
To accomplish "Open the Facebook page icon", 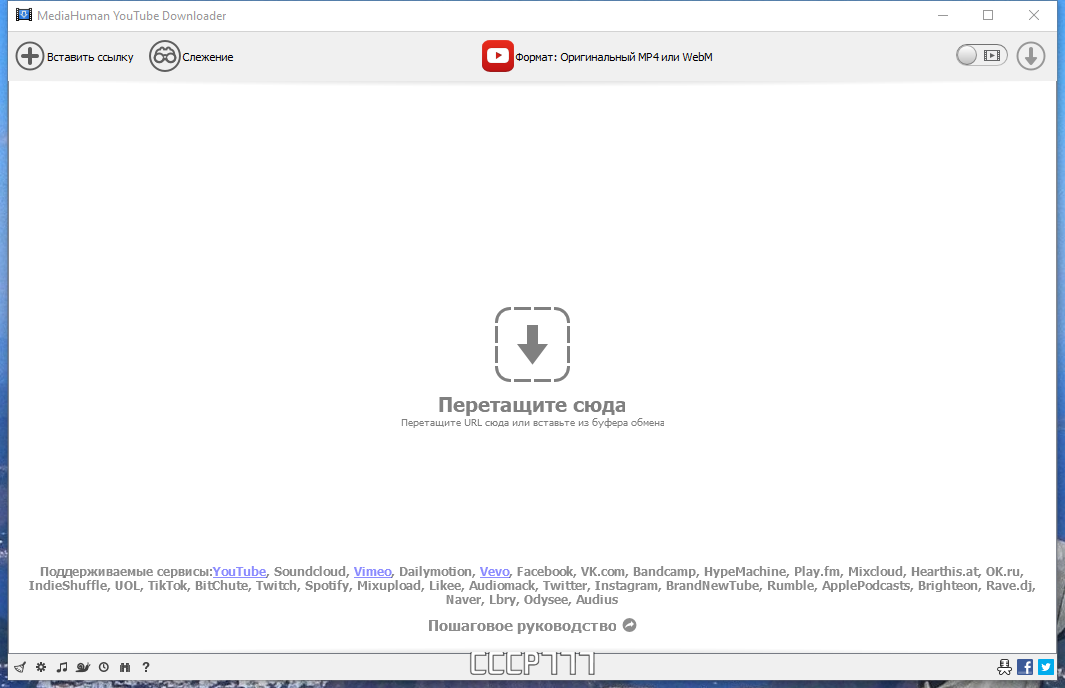I will point(1025,667).
